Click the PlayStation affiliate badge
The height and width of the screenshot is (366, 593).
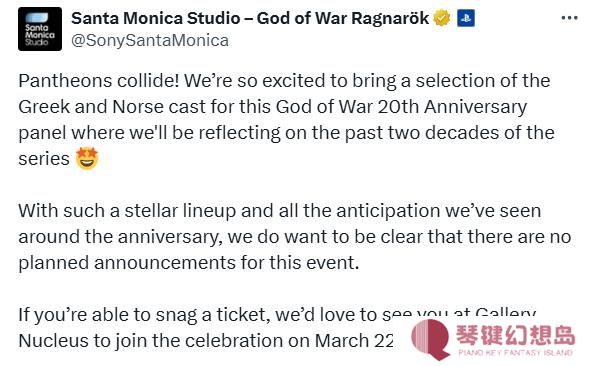pyautogui.click(x=466, y=18)
